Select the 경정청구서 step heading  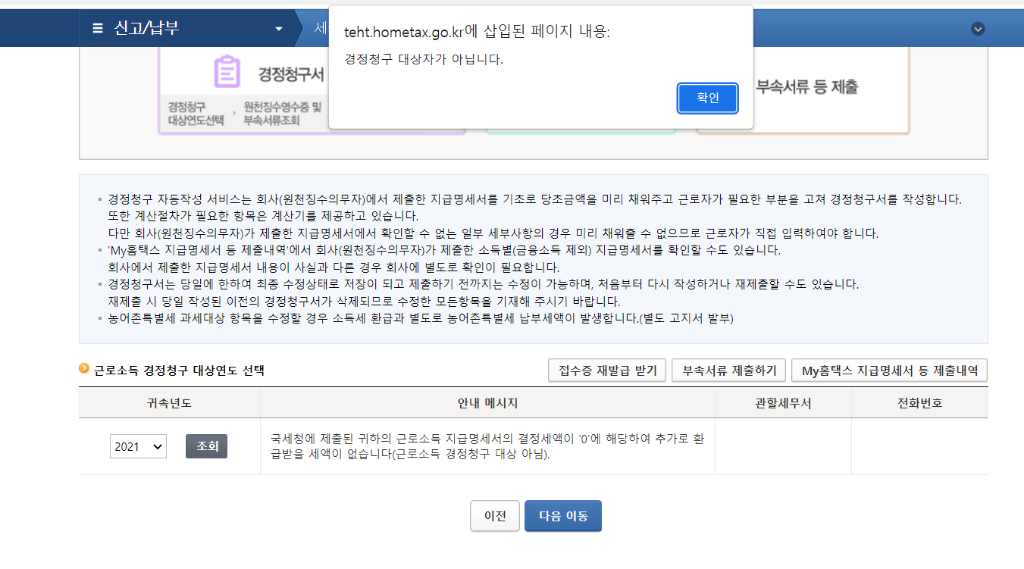click(x=291, y=74)
